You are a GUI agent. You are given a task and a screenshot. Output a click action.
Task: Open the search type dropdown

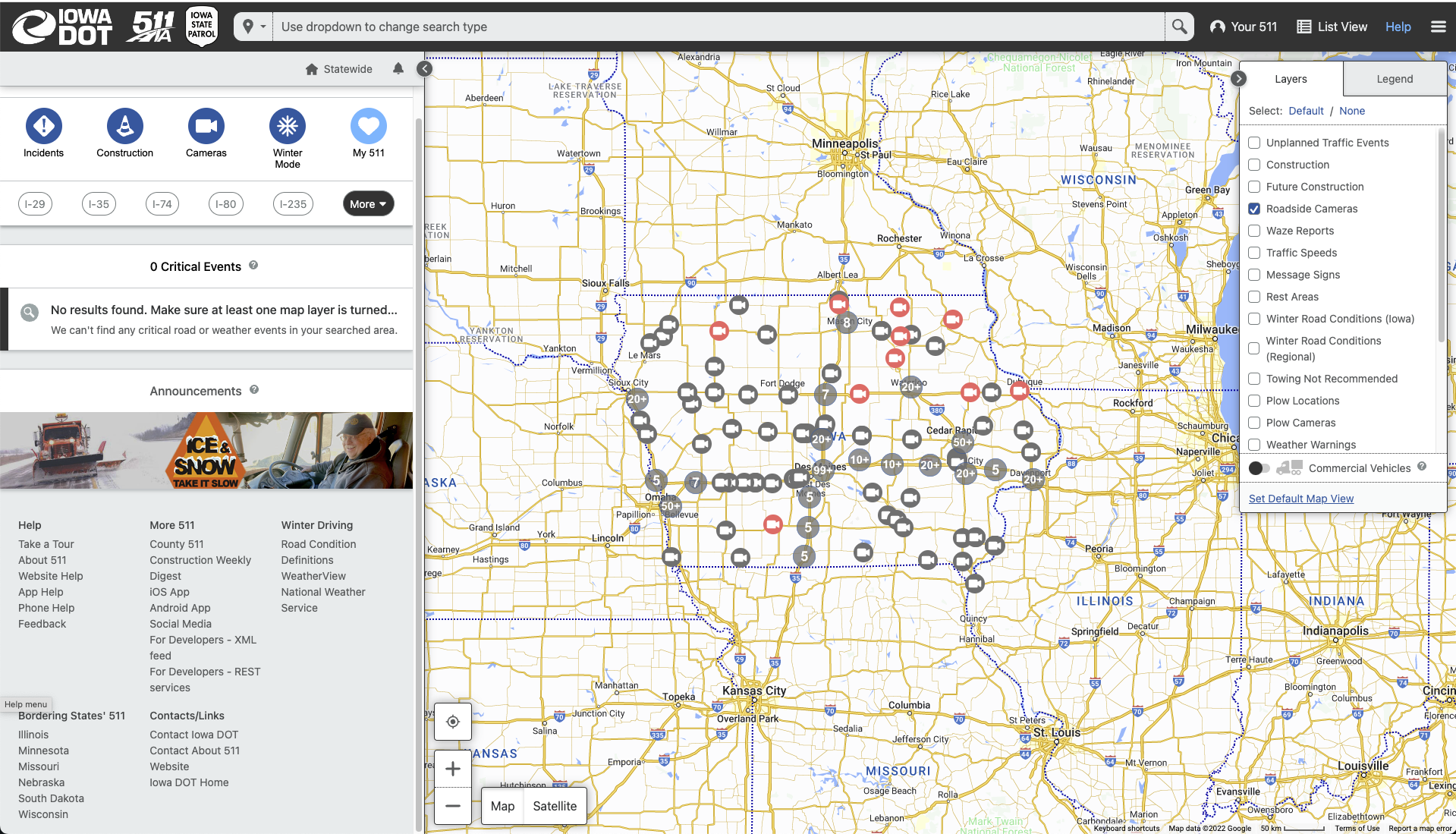pyautogui.click(x=253, y=27)
